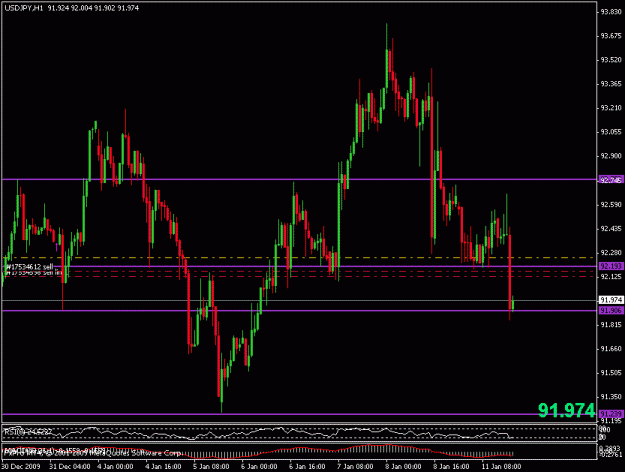Image resolution: width=625 pixels, height=472 pixels.
Task: Select the purple horizontal line at 91.239
Action: 300,414
